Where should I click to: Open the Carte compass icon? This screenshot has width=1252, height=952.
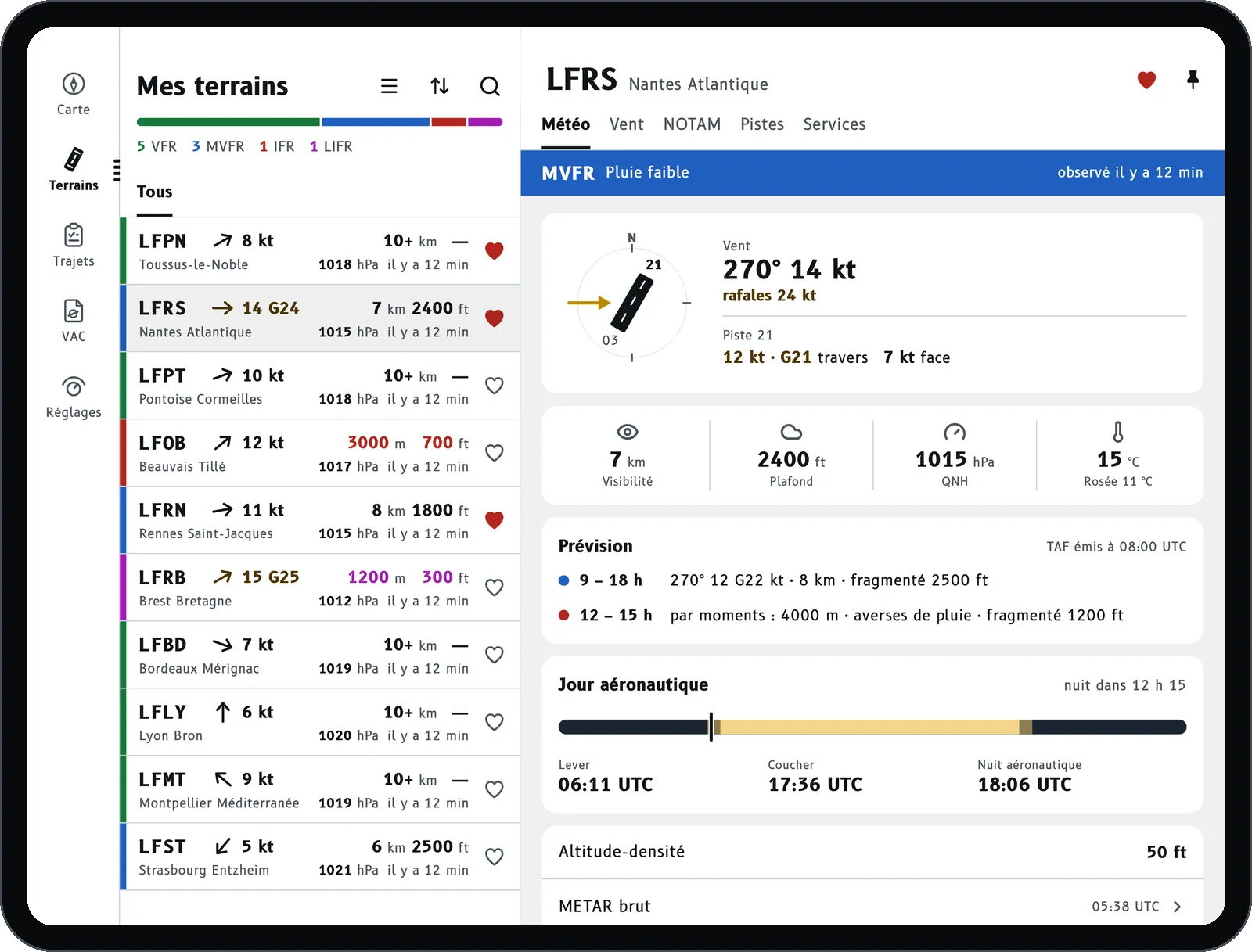[x=74, y=84]
